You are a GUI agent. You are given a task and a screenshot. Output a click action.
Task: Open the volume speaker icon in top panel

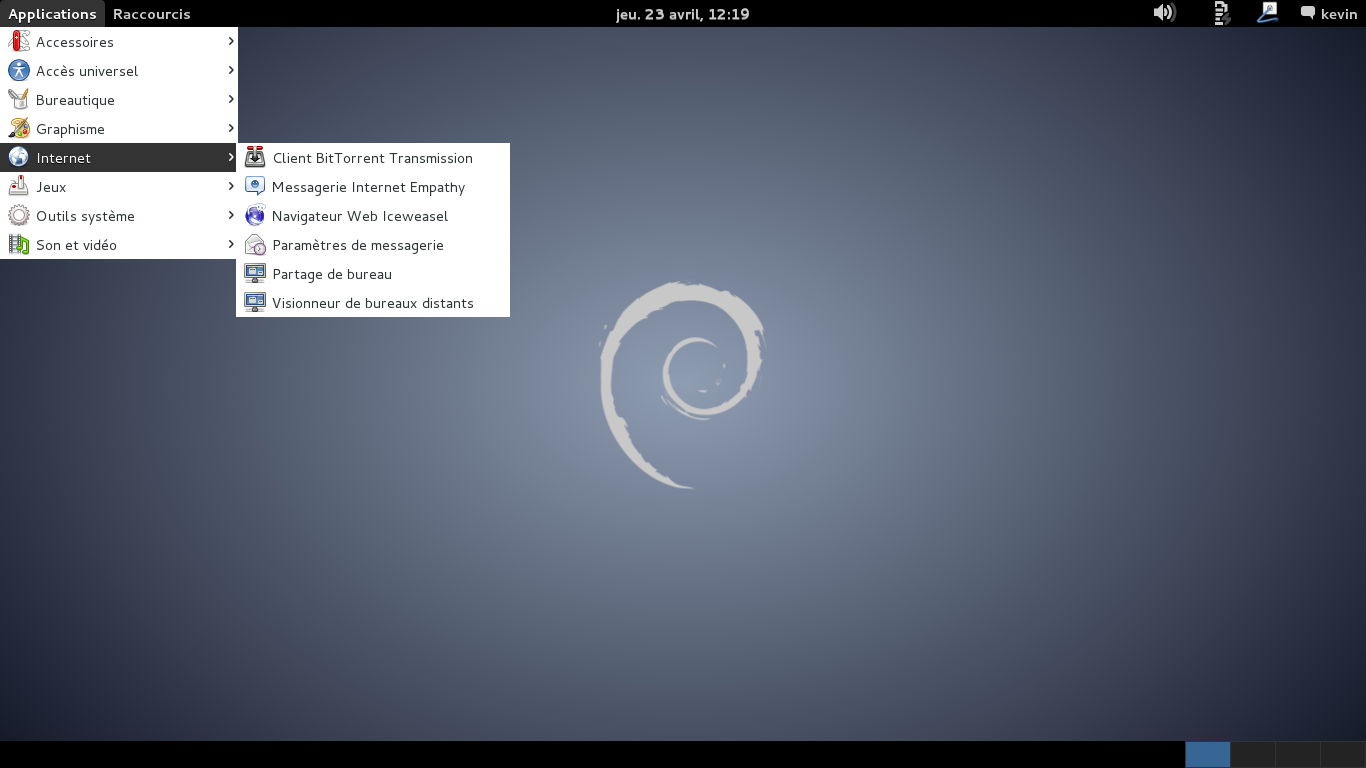tap(1164, 13)
